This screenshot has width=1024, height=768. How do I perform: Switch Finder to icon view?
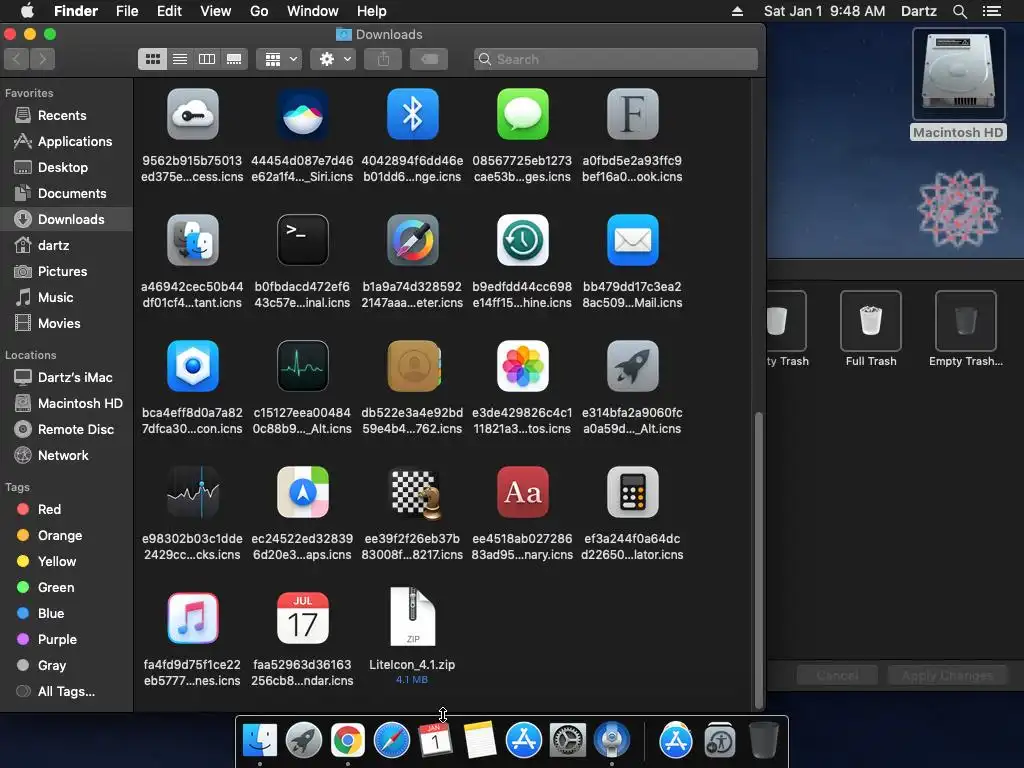click(152, 59)
